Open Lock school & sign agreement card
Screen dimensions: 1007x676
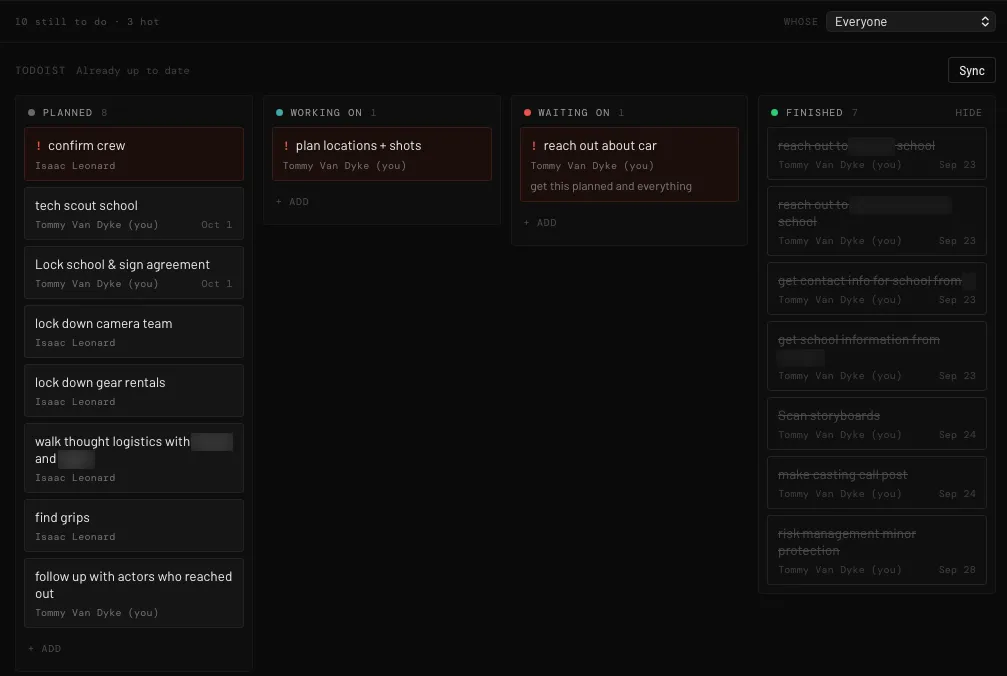(x=134, y=273)
